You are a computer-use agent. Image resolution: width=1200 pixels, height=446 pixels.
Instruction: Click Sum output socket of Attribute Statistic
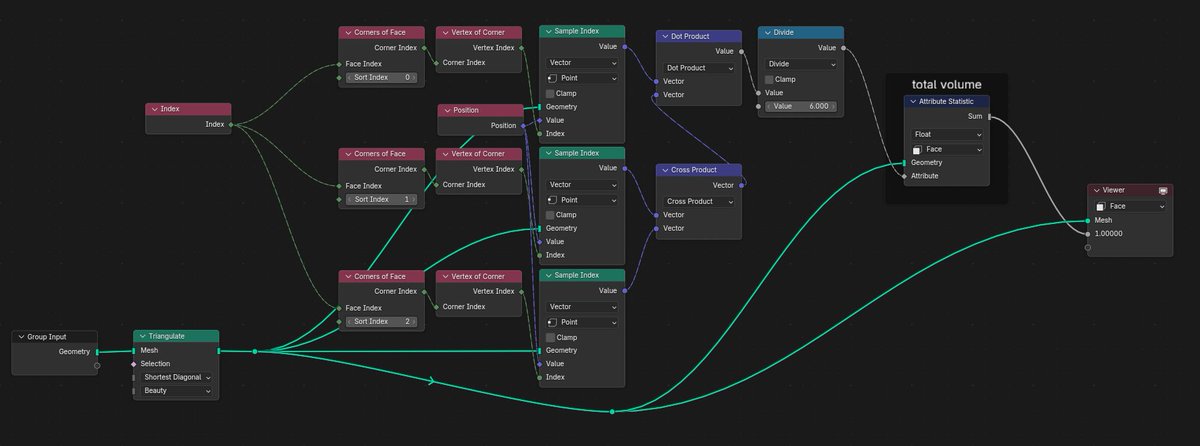click(990, 116)
